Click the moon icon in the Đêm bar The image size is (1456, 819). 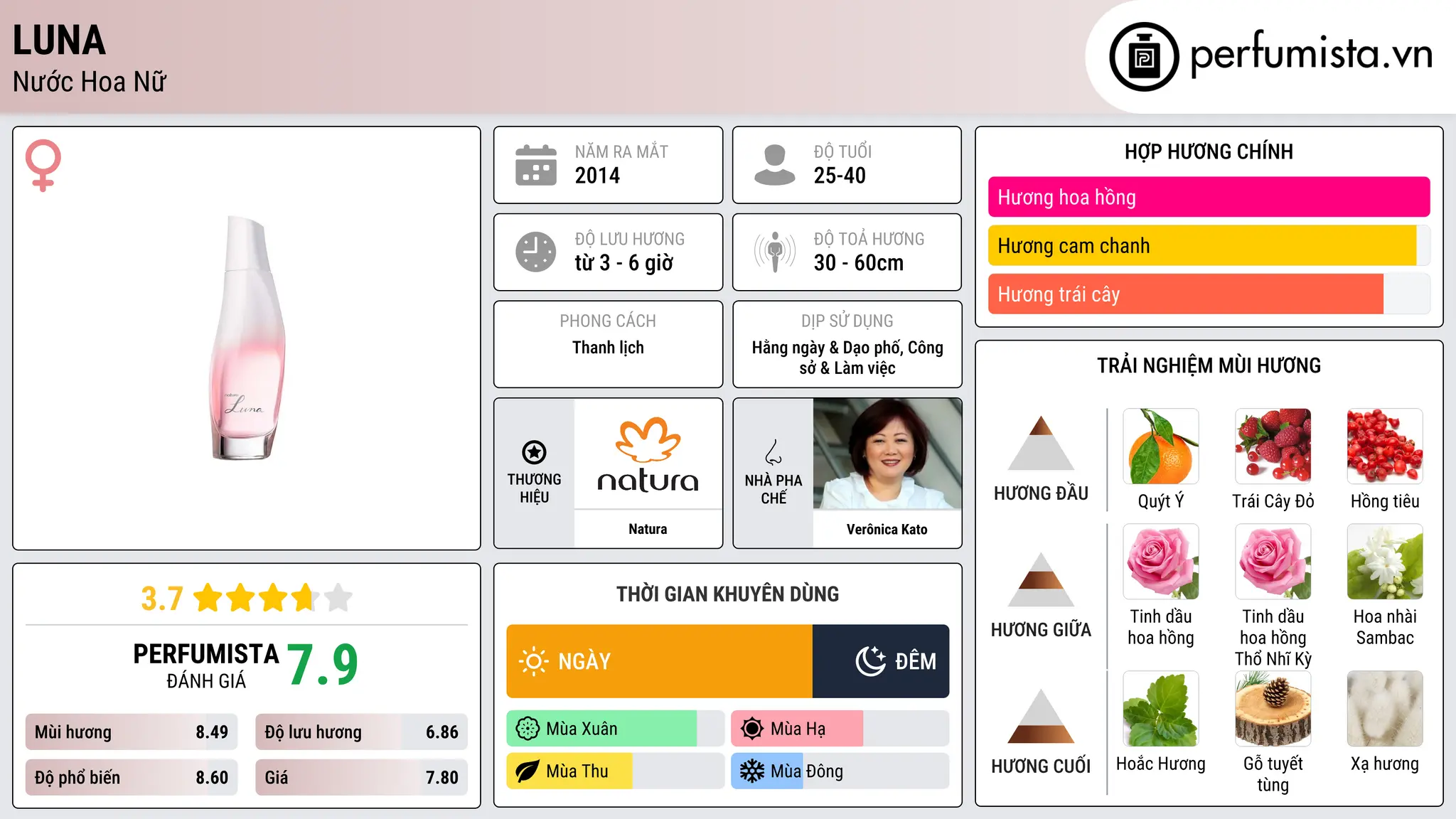(x=871, y=661)
